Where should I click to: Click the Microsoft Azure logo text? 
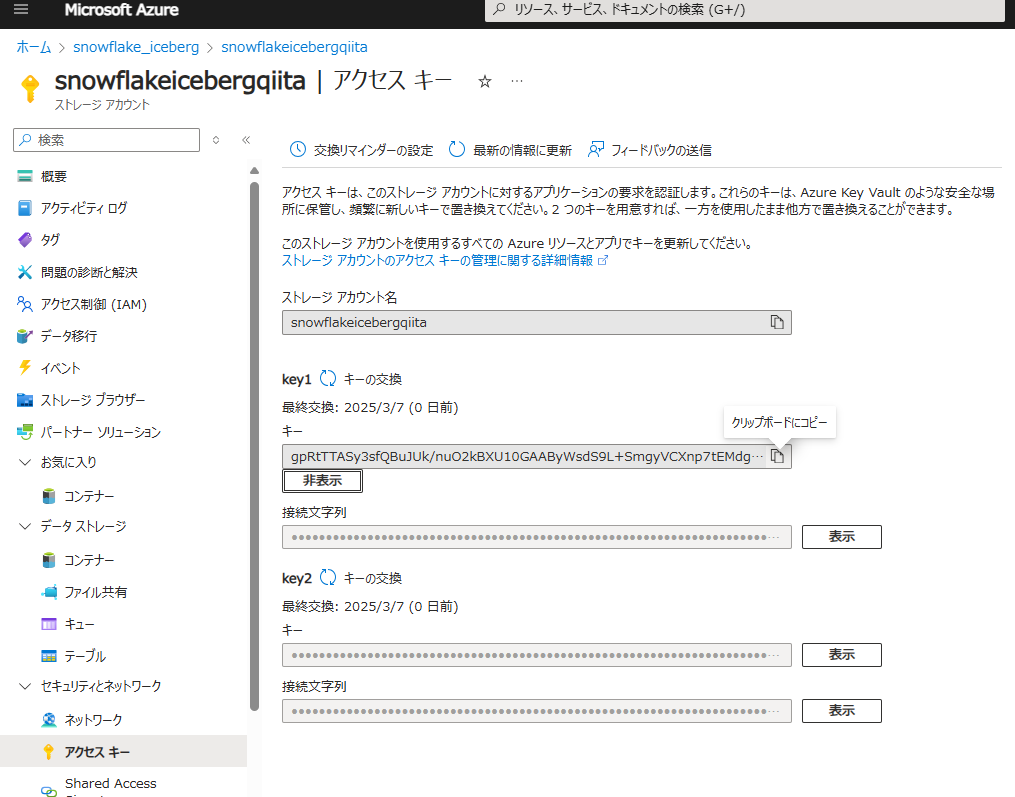[x=122, y=10]
